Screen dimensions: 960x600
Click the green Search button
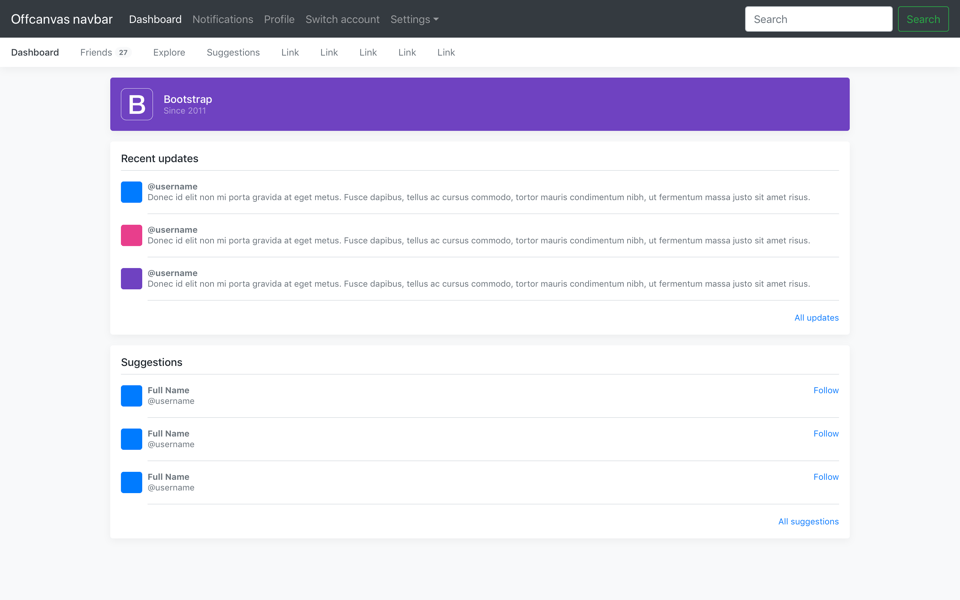[923, 19]
